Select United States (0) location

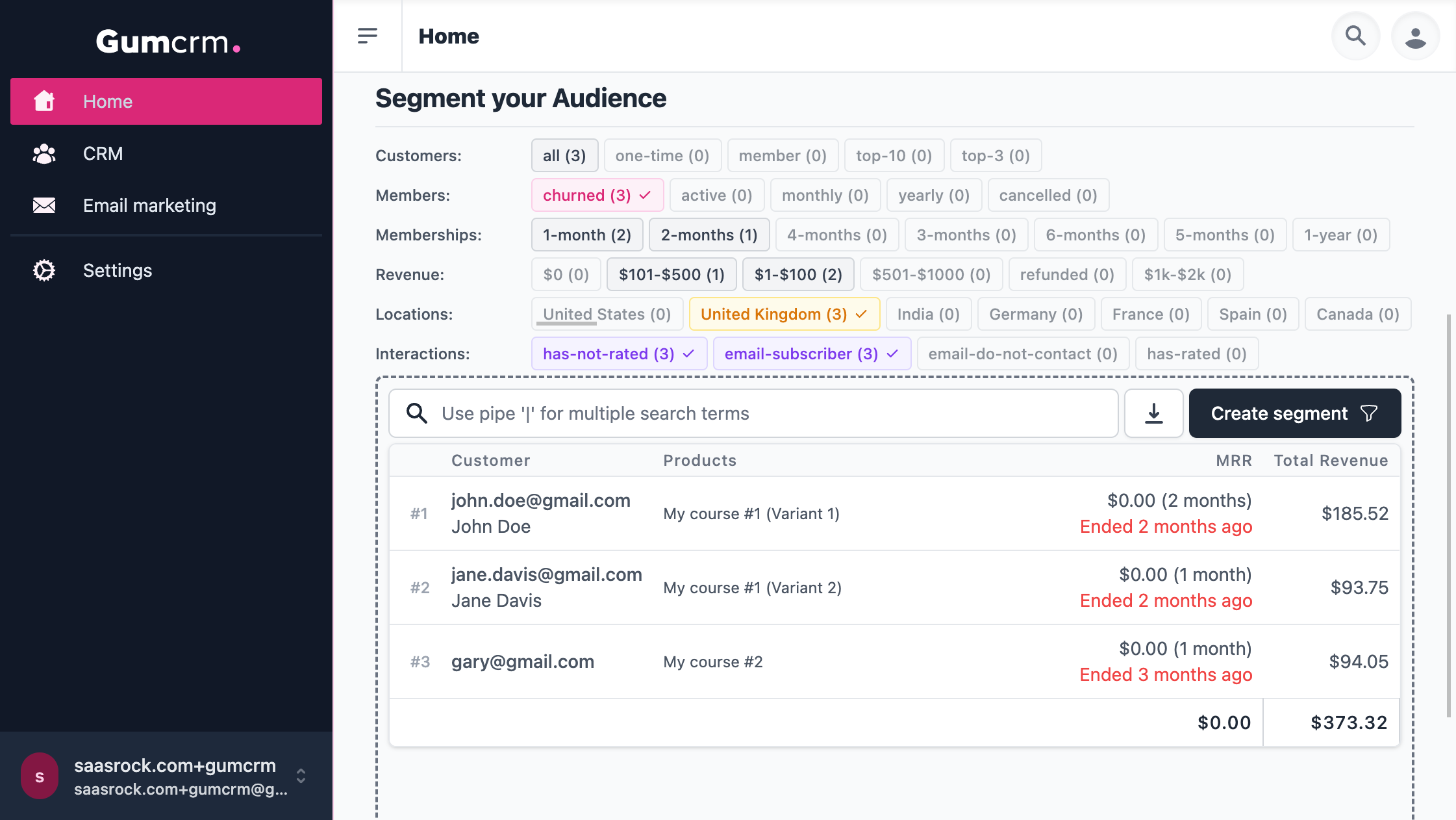[607, 314]
